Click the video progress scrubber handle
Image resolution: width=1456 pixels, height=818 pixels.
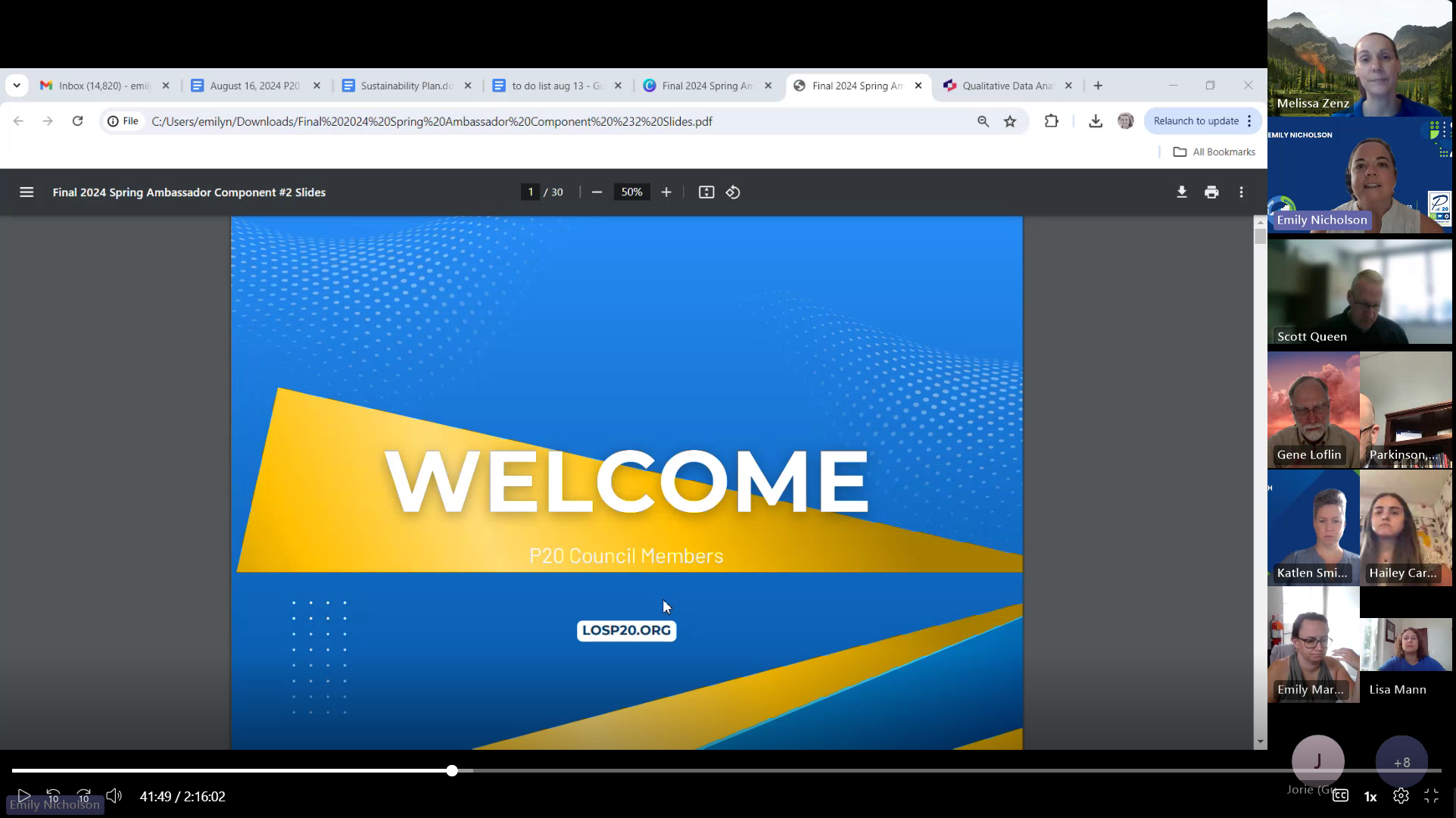point(452,770)
